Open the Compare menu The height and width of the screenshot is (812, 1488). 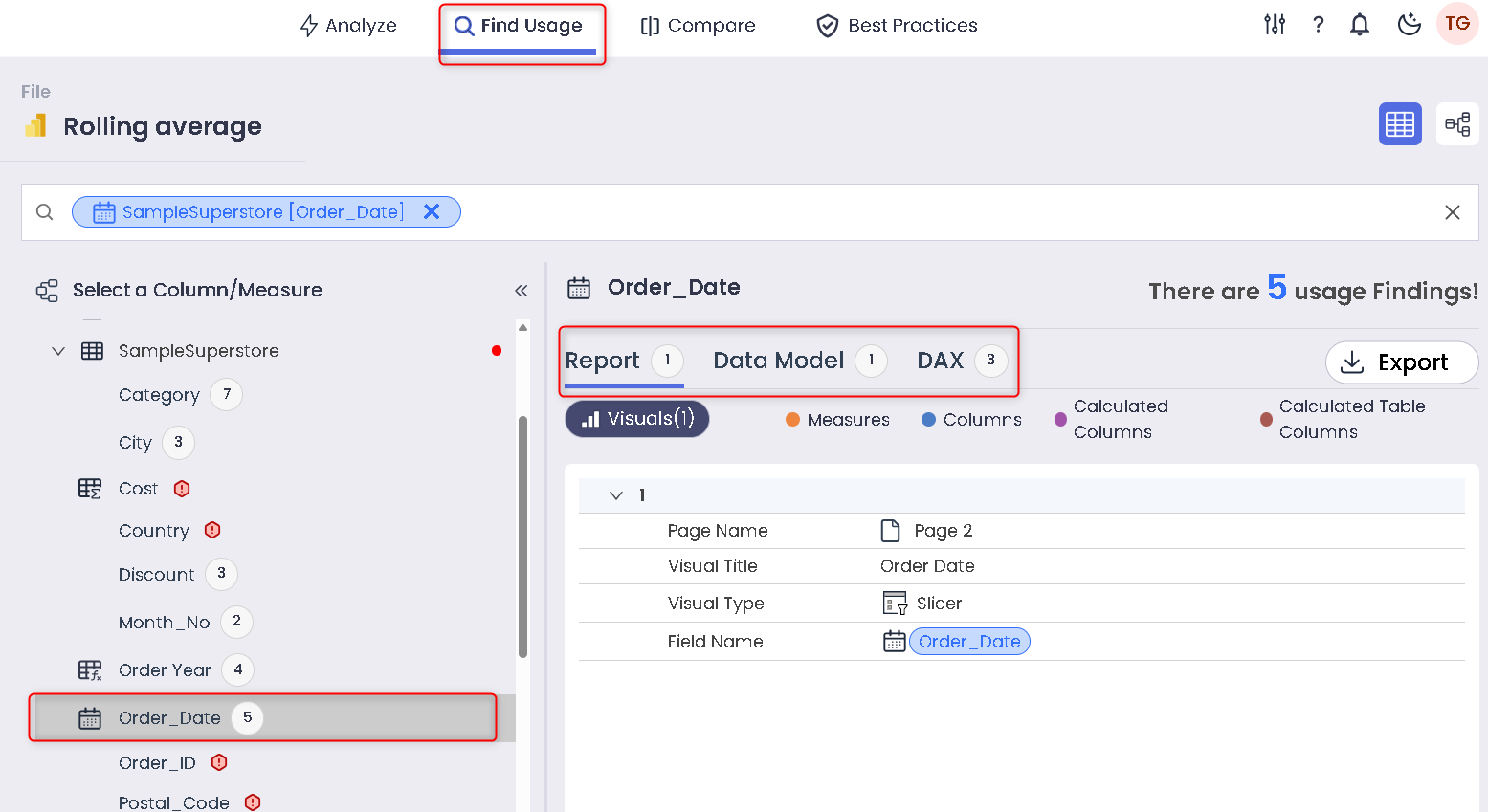tap(698, 26)
